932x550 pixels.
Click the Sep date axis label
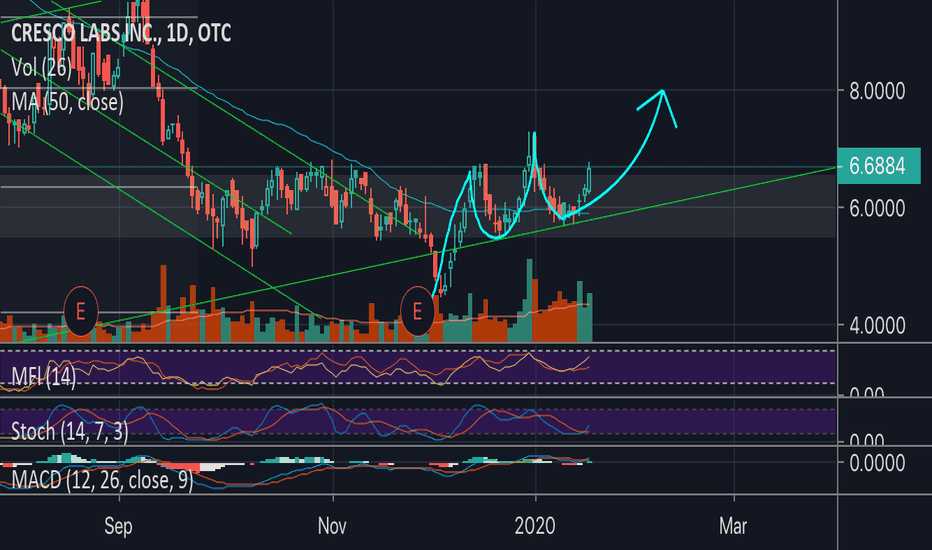118,526
